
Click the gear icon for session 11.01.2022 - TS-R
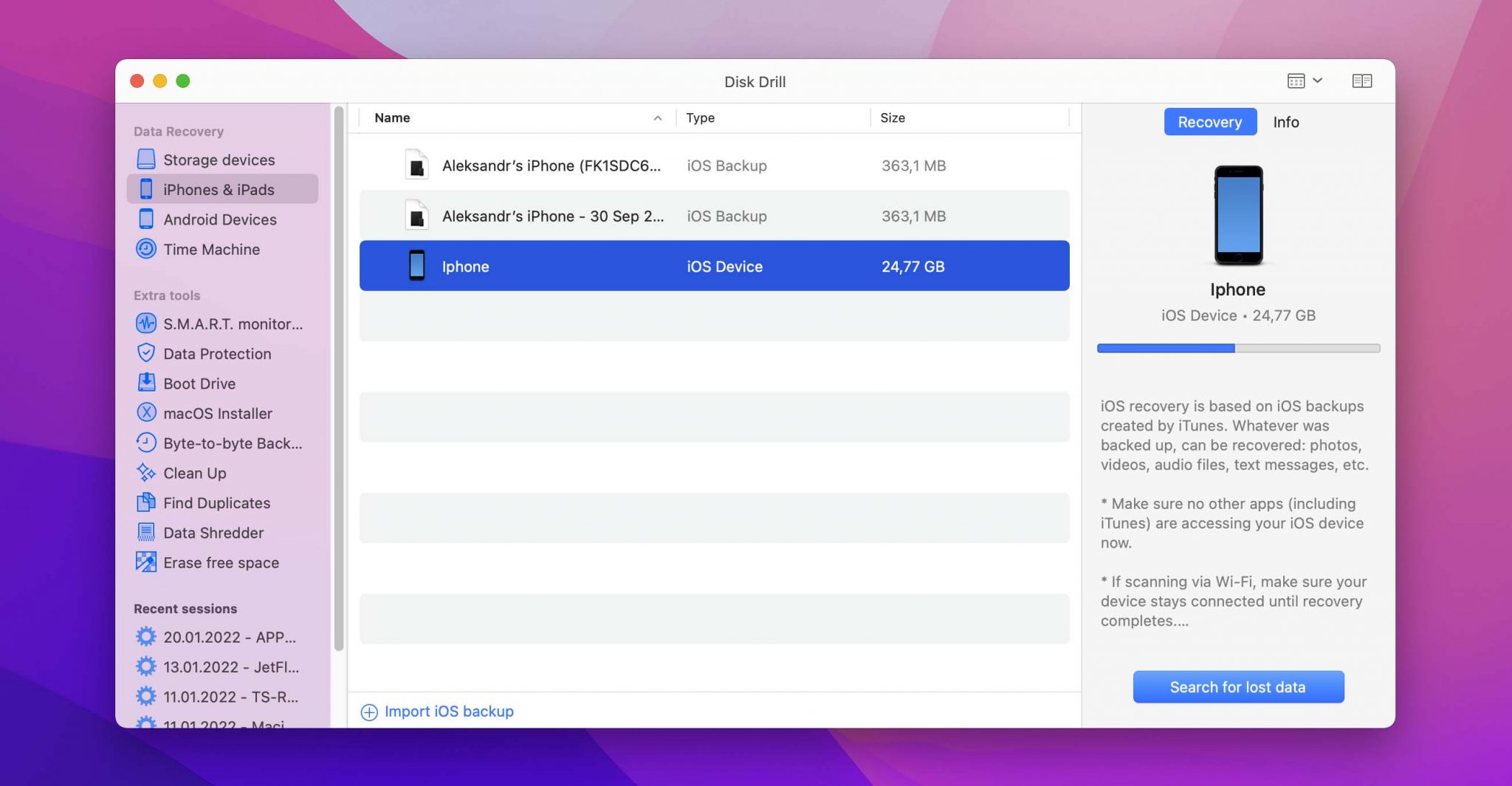tap(146, 697)
